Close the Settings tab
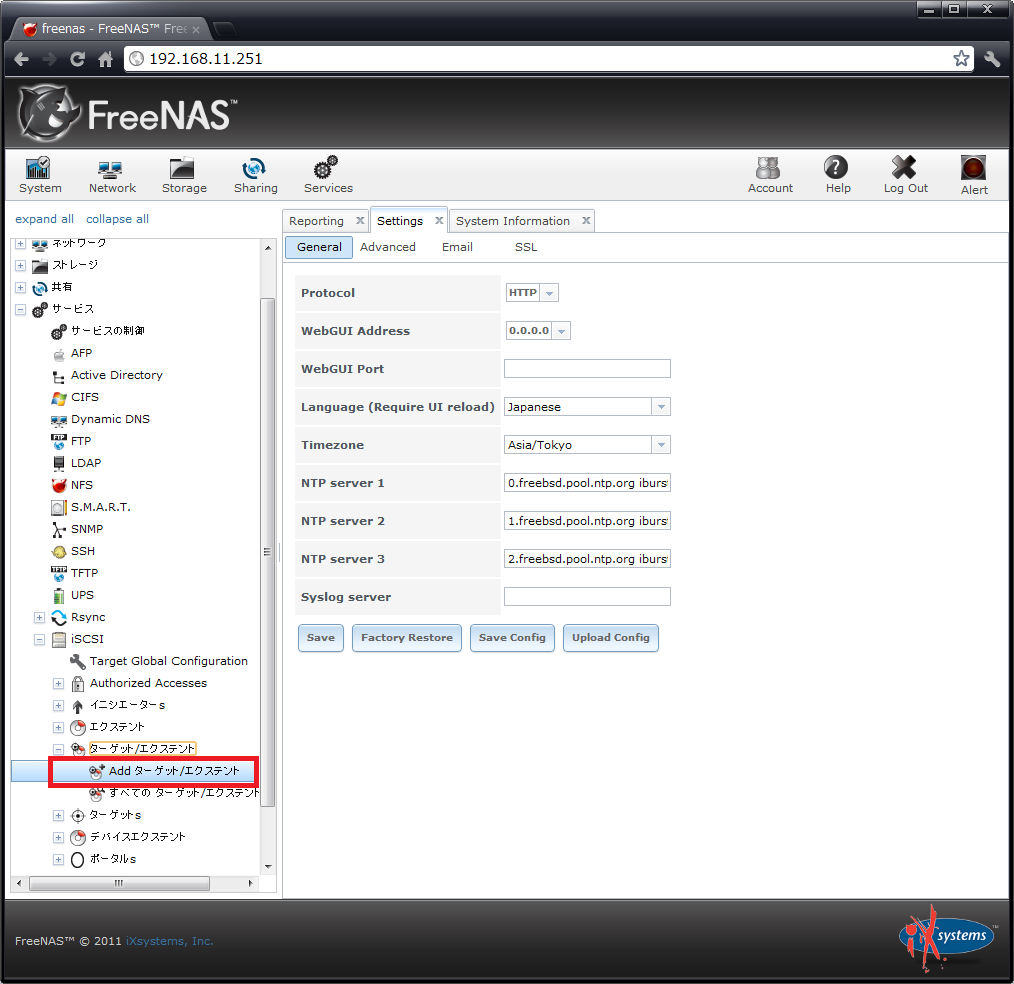The width and height of the screenshot is (1014, 984). coord(439,220)
